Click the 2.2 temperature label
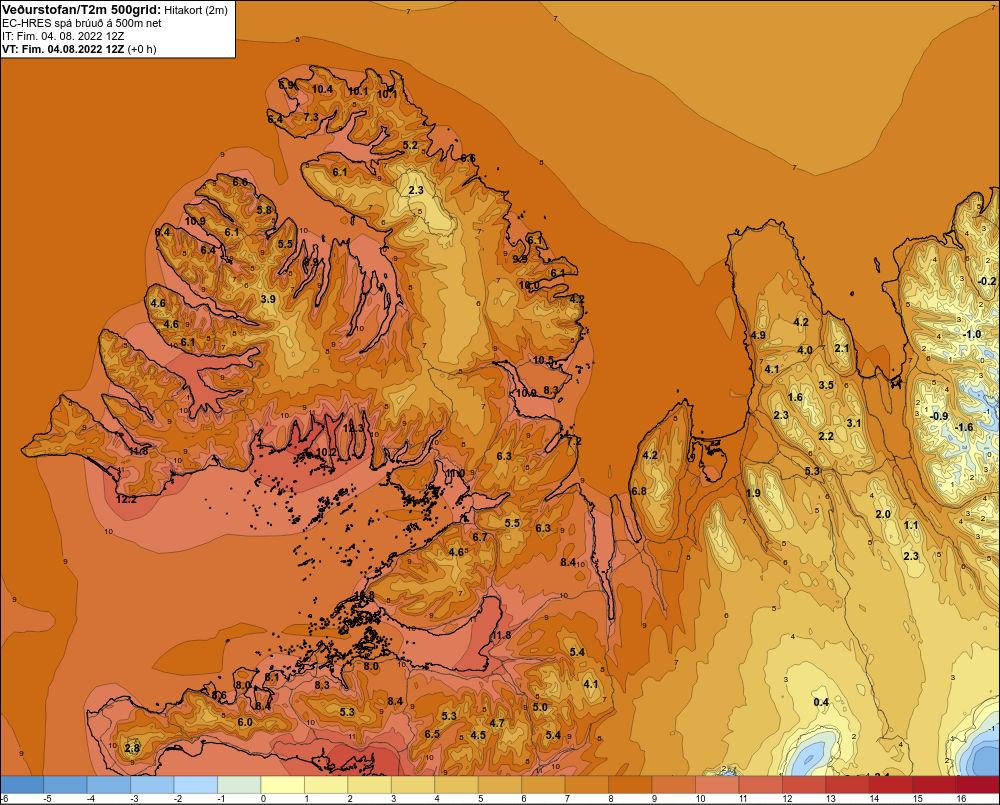Viewport: 1000px width, 805px height. coord(826,436)
